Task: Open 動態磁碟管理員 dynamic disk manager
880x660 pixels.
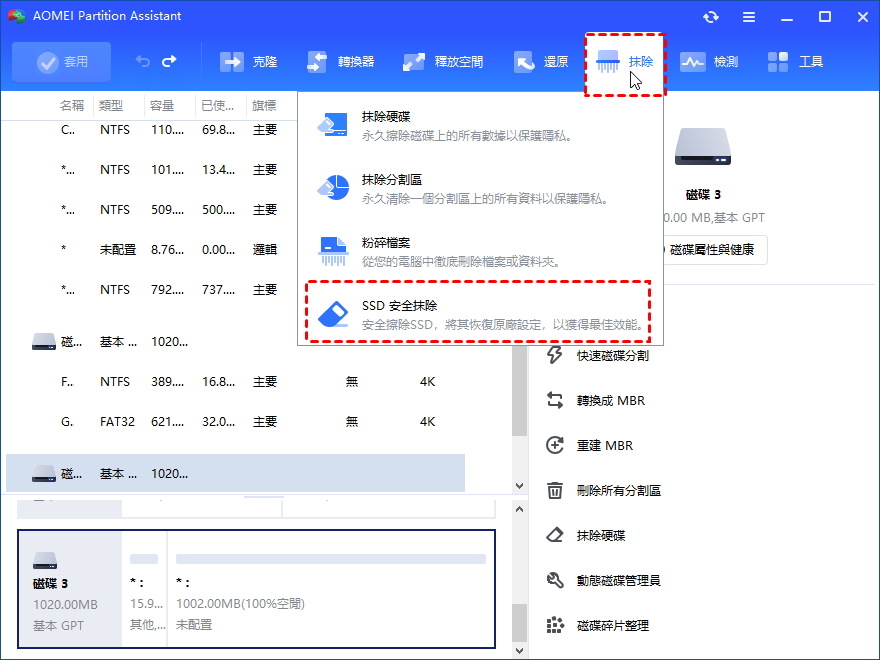Action: [x=604, y=580]
